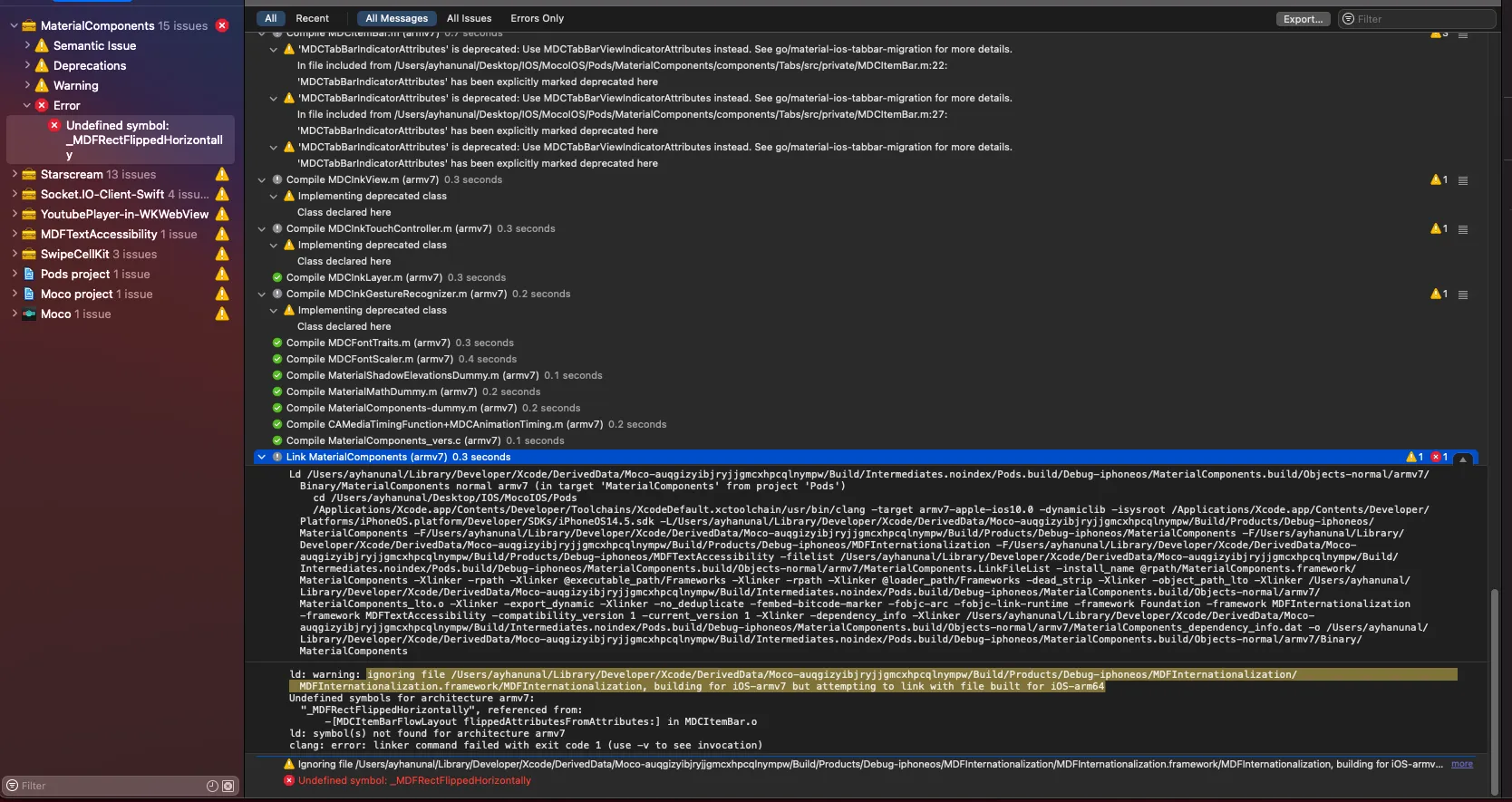Click warning count badge on Compile MDCInkView.m row
1512x802 pixels.
click(1439, 179)
